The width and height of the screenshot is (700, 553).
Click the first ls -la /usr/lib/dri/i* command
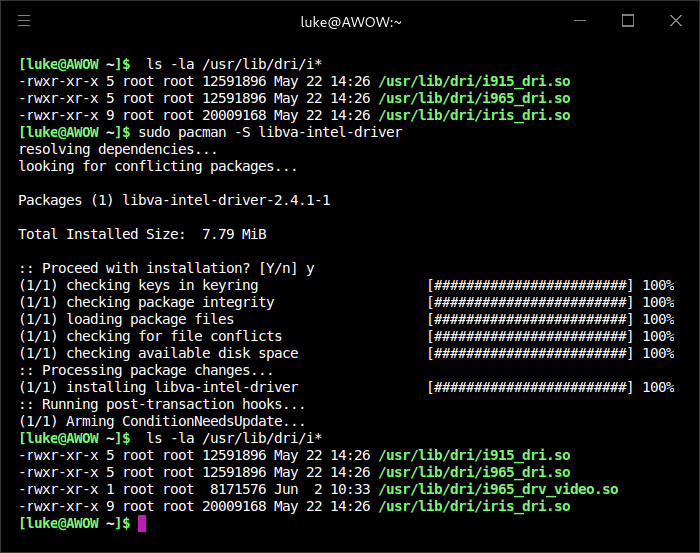[234, 64]
